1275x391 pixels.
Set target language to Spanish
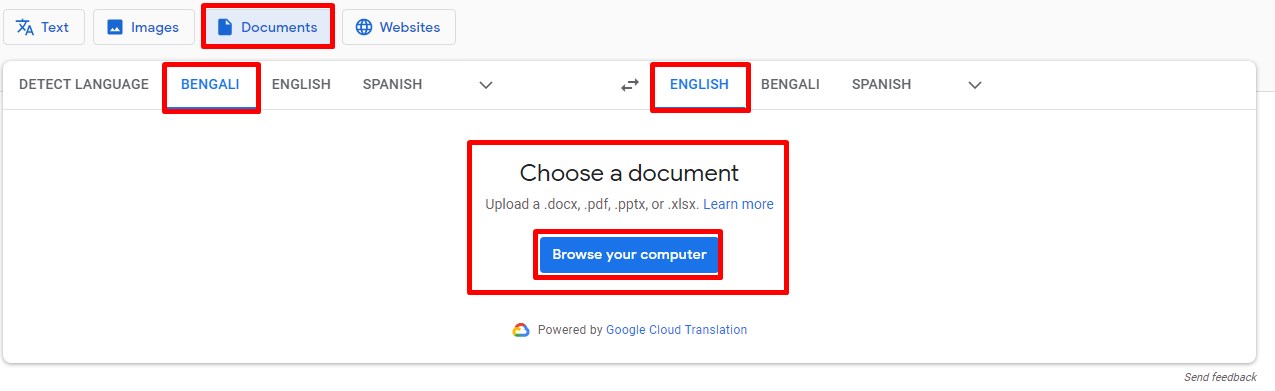coord(881,84)
